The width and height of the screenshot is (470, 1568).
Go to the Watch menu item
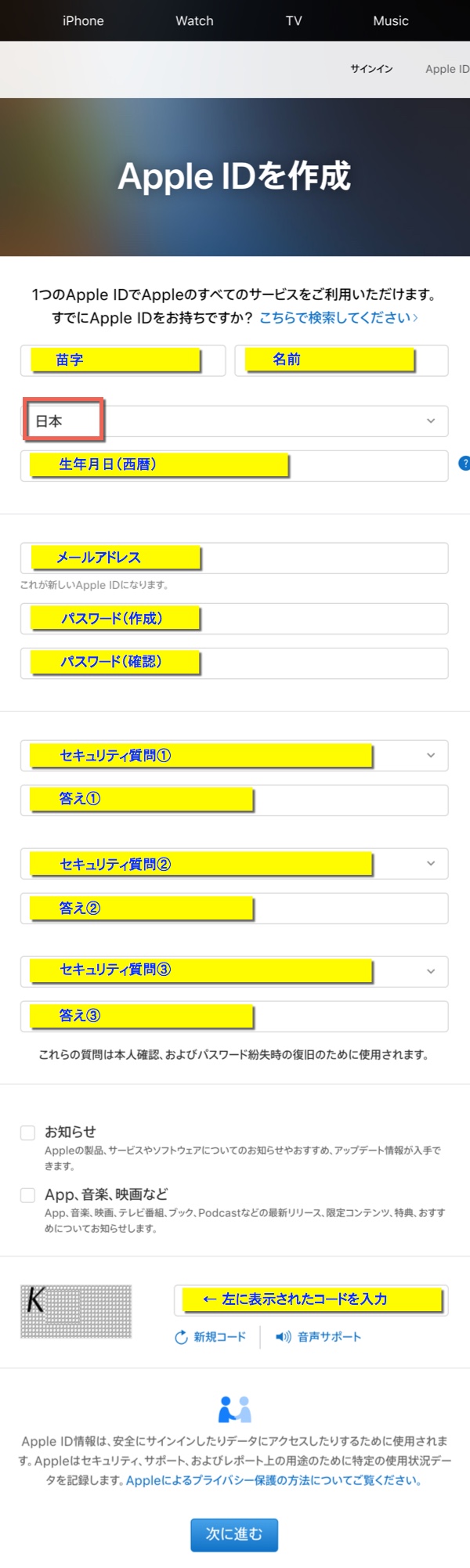click(194, 21)
